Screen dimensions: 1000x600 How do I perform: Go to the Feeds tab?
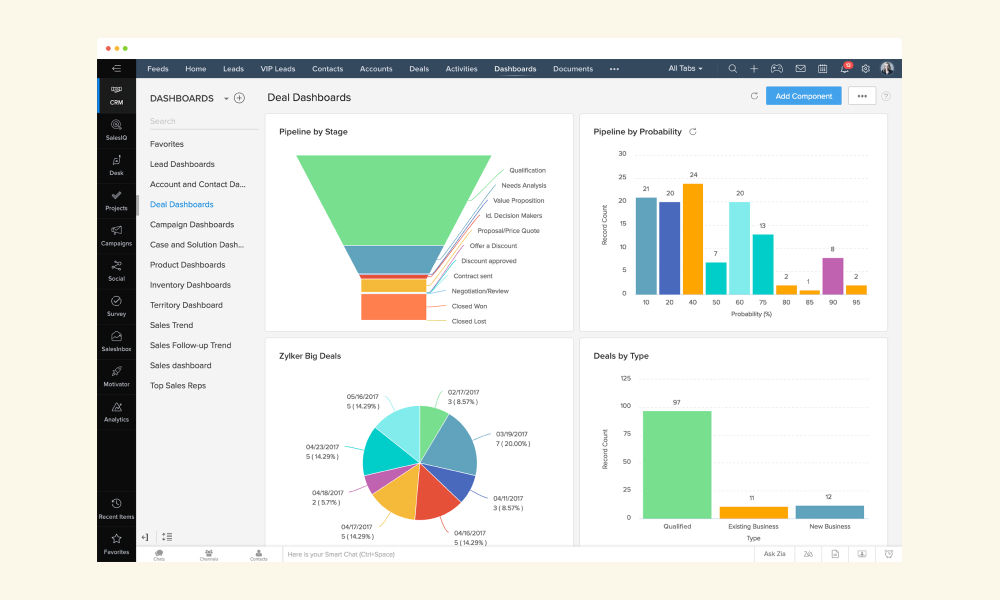coord(158,69)
